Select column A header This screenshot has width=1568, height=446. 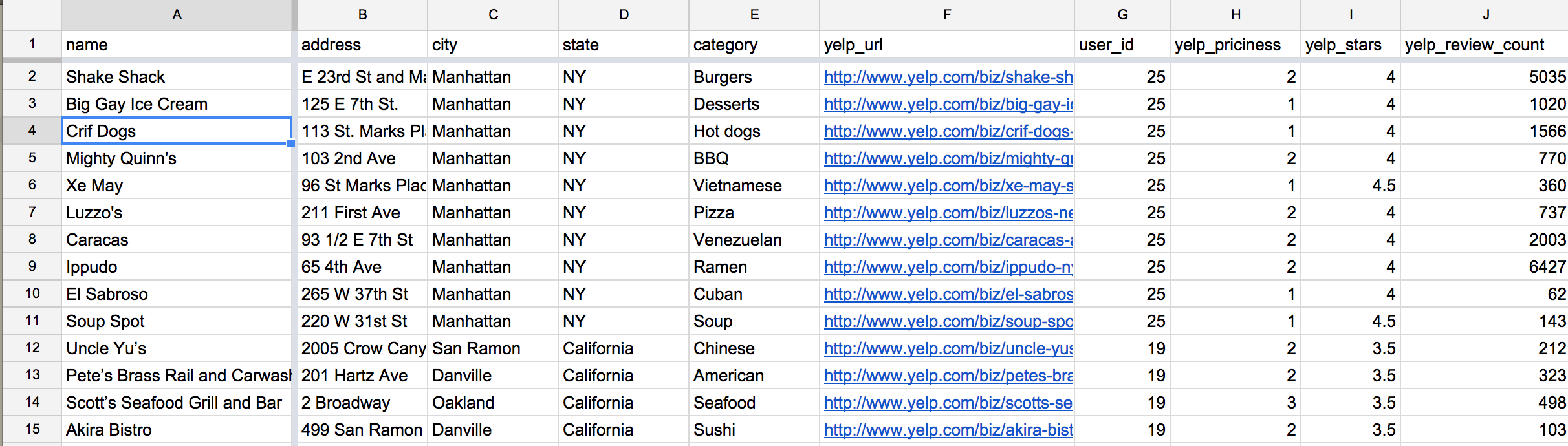coord(177,15)
